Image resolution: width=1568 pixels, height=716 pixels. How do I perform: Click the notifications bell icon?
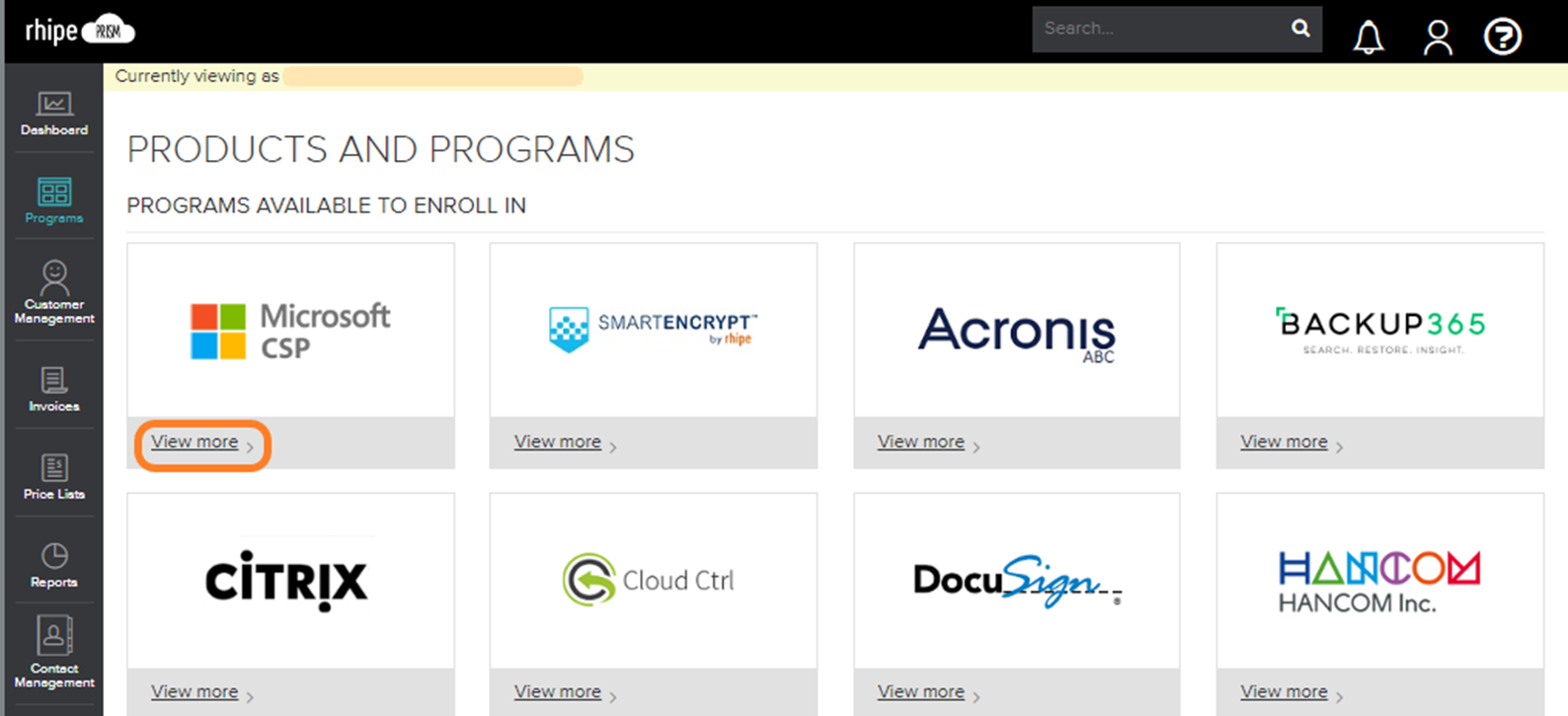(1368, 37)
